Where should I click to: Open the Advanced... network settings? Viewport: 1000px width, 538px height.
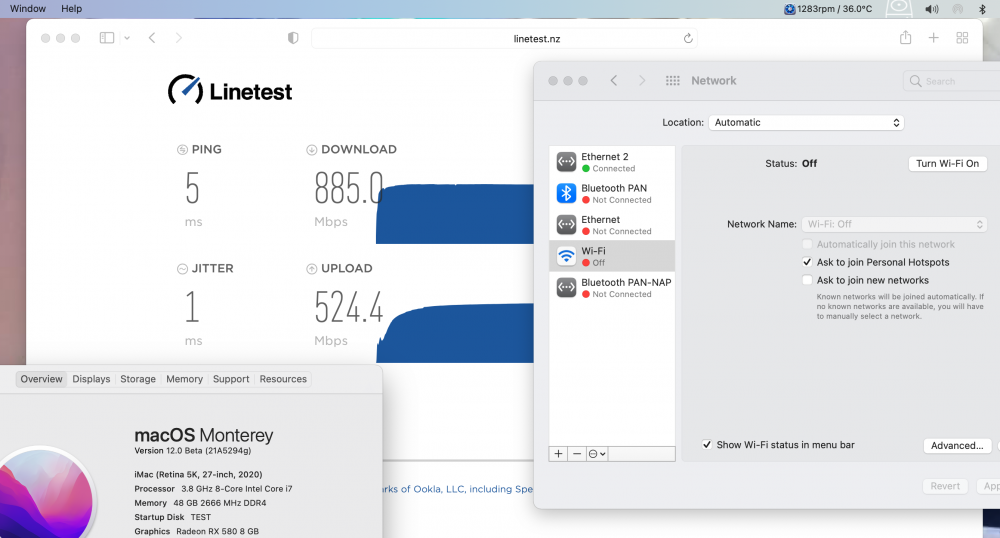(957, 446)
